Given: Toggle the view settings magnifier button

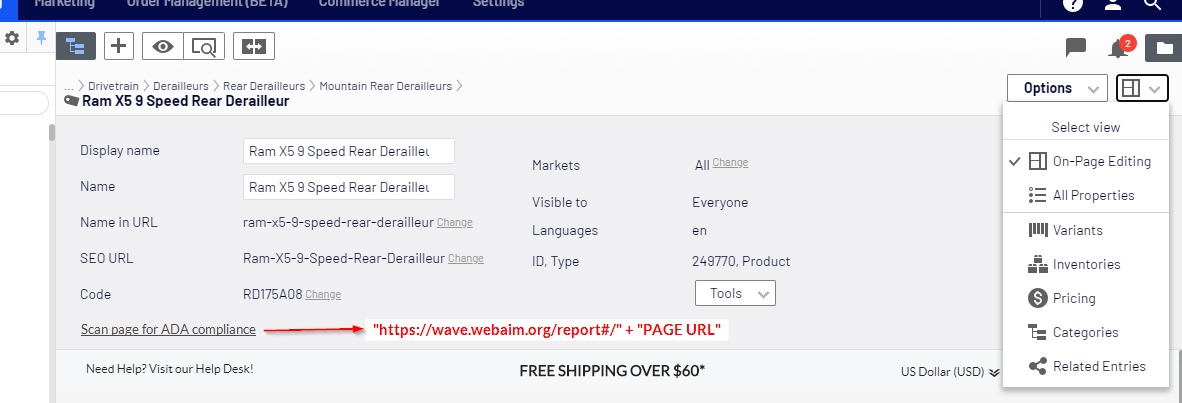Looking at the screenshot, I should [204, 46].
